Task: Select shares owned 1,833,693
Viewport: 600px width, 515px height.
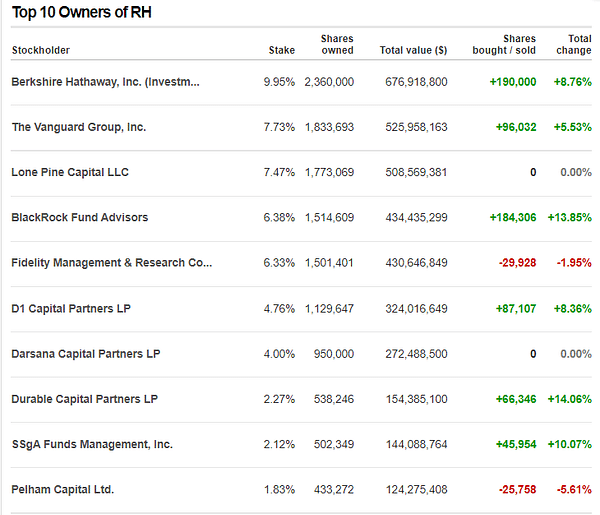Action: tap(329, 127)
